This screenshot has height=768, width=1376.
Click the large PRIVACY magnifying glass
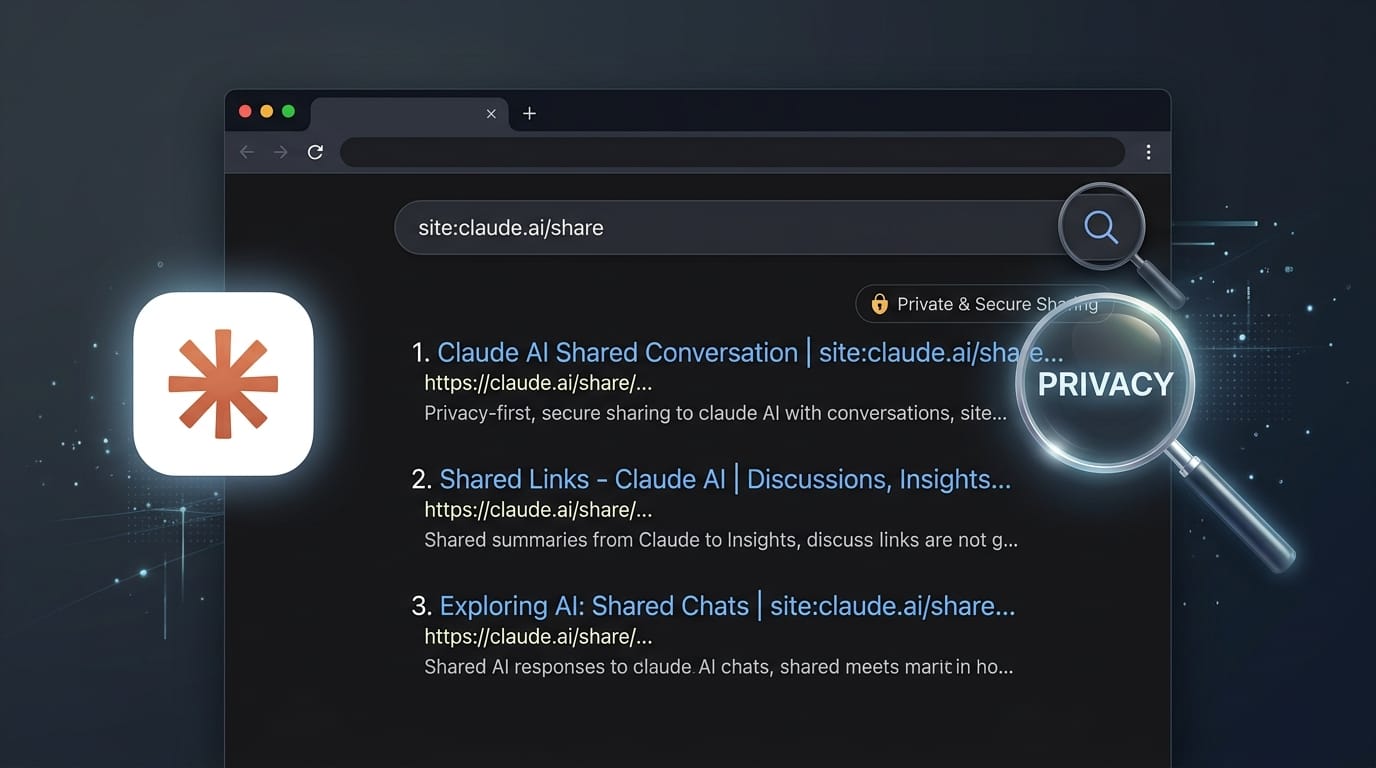(x=1105, y=382)
